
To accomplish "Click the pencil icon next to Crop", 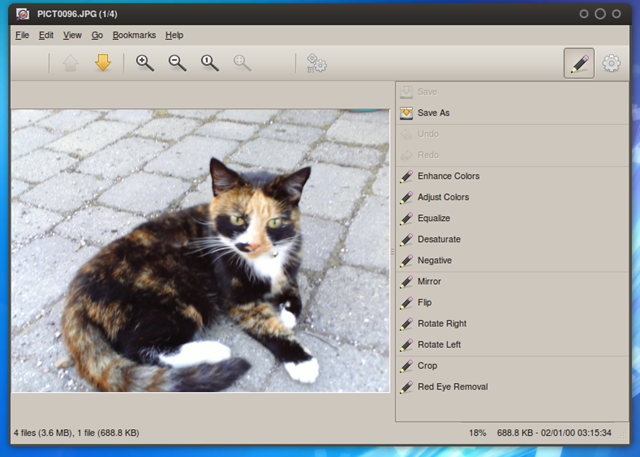I will tap(406, 366).
